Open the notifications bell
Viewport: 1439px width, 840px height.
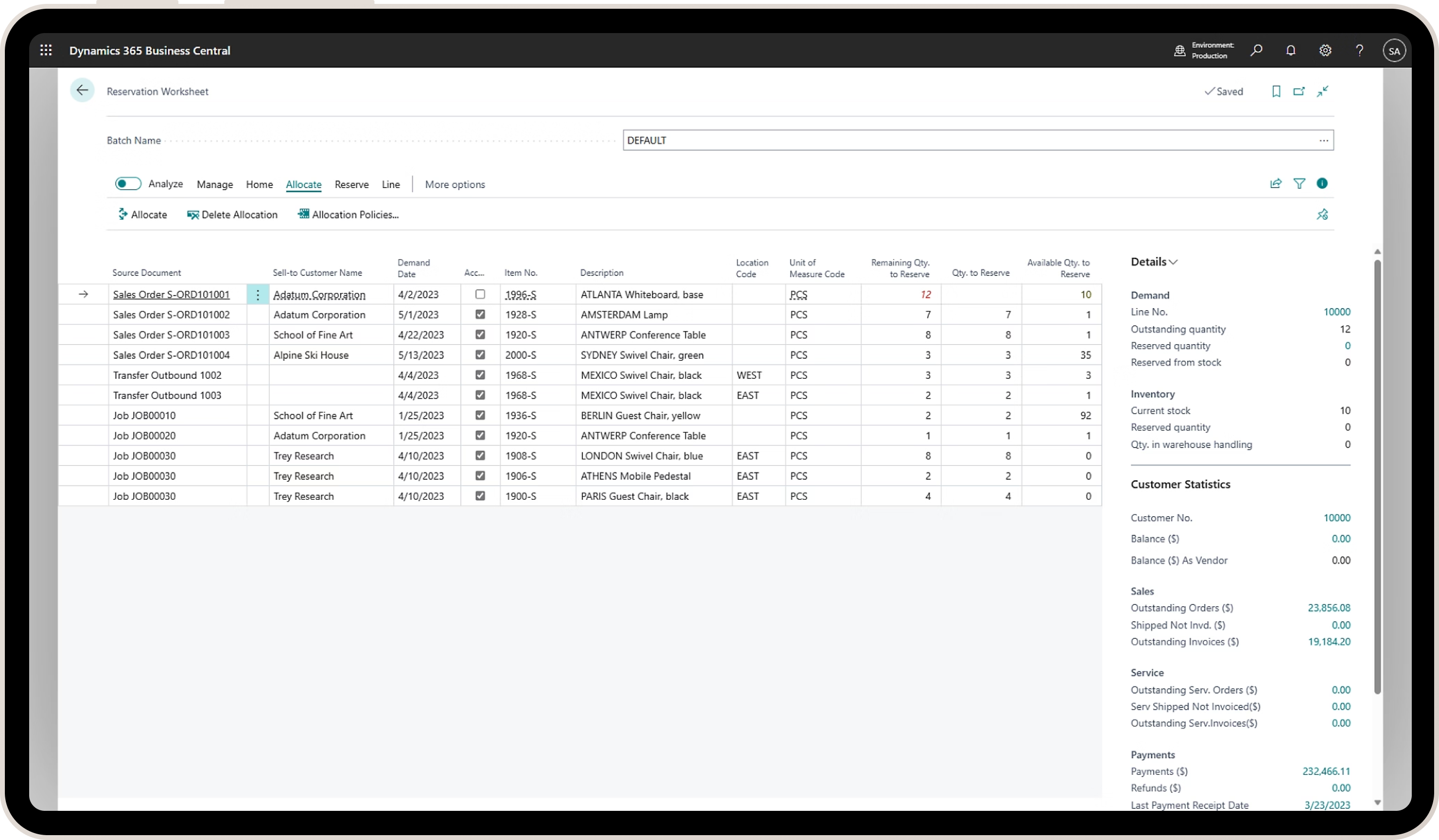[x=1291, y=50]
